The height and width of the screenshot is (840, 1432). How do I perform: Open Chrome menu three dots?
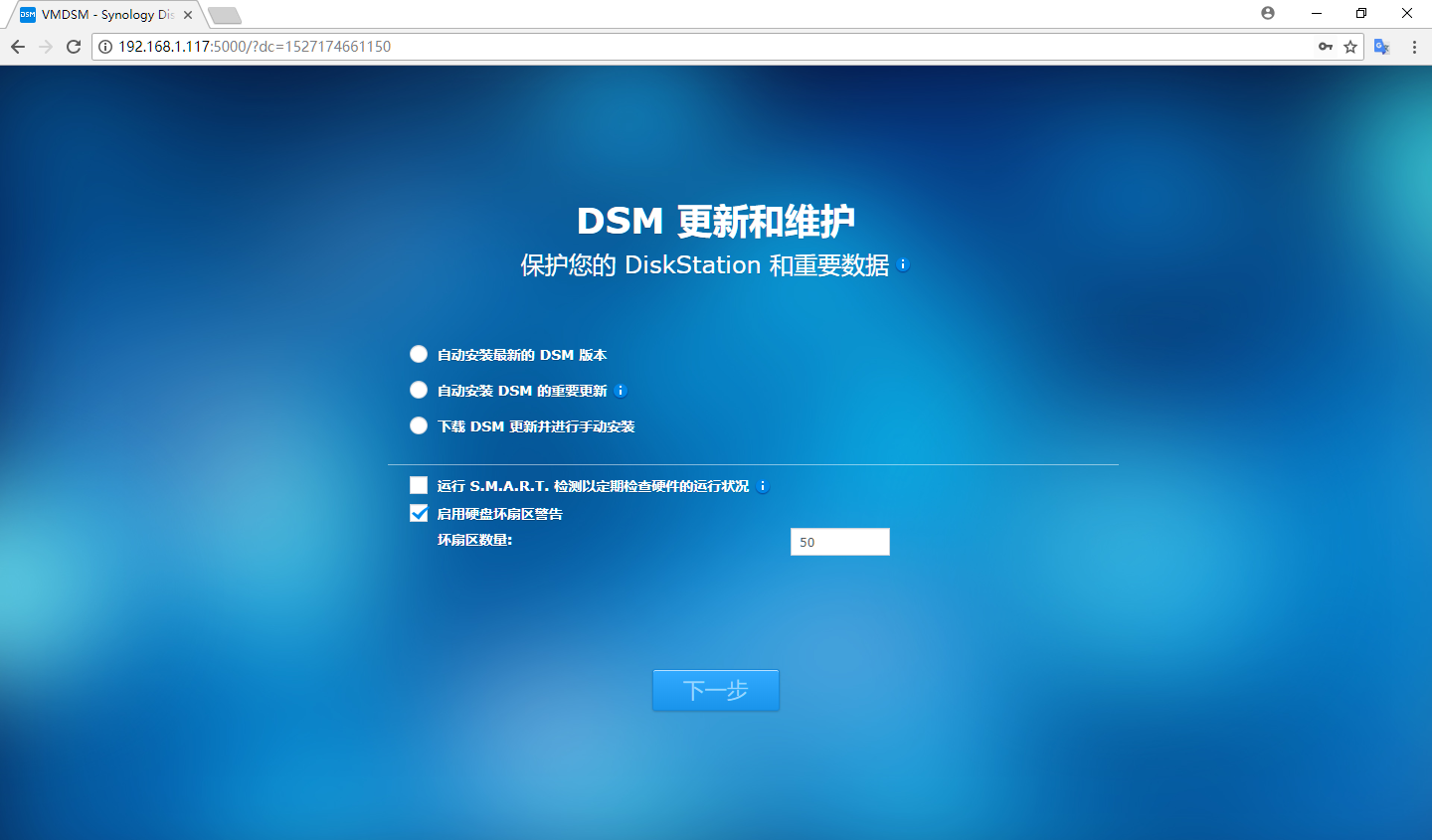(1414, 47)
